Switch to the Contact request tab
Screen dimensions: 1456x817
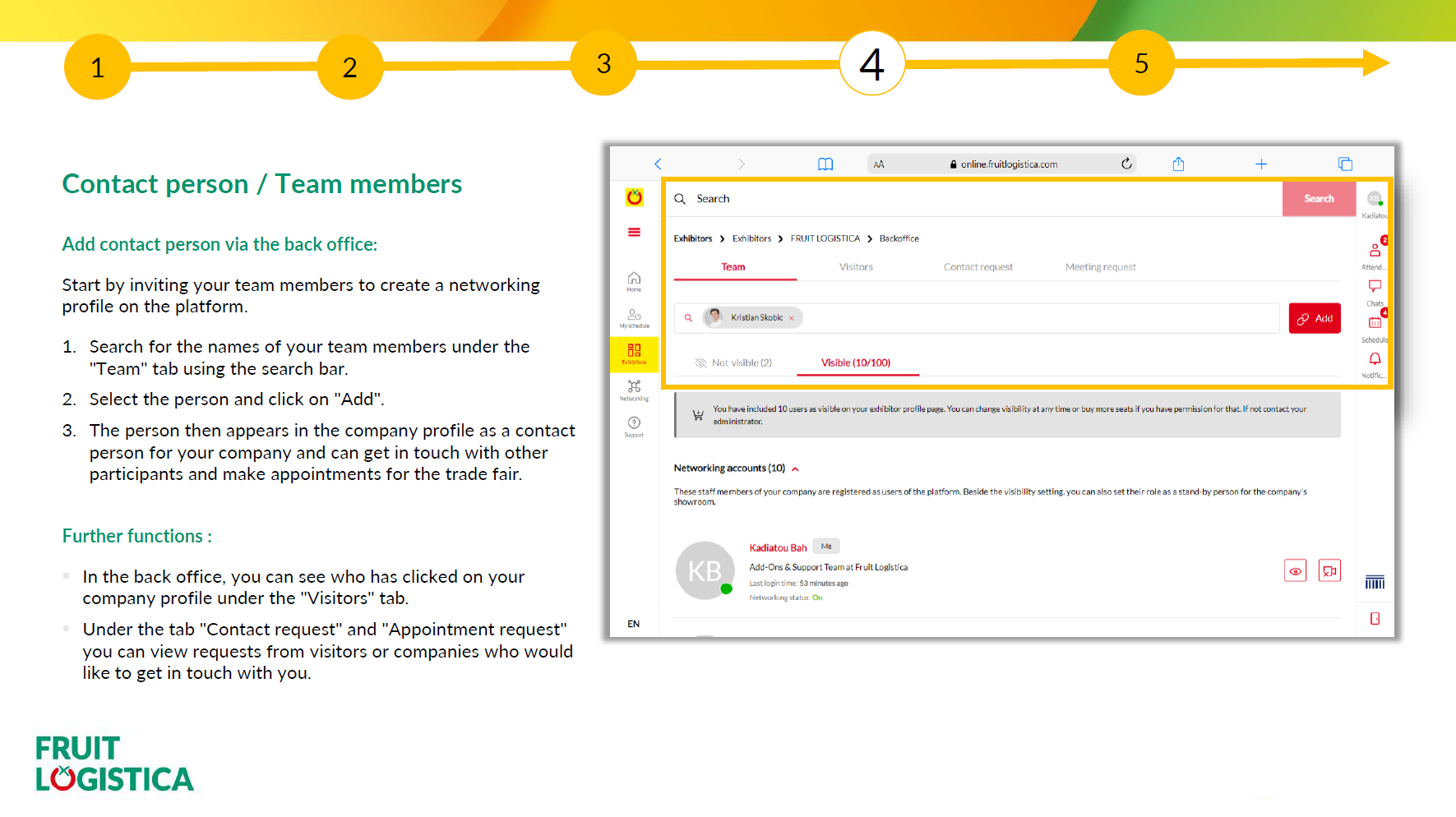978,267
